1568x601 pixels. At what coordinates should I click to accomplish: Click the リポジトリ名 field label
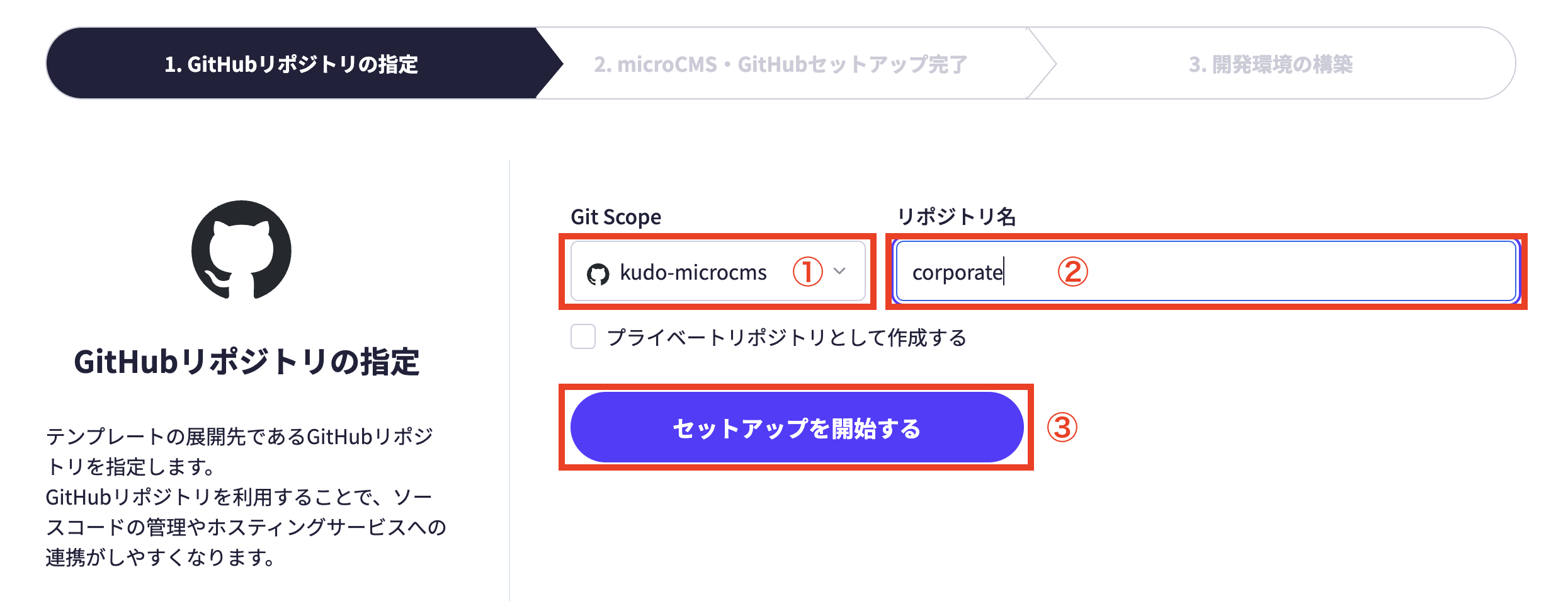[956, 217]
